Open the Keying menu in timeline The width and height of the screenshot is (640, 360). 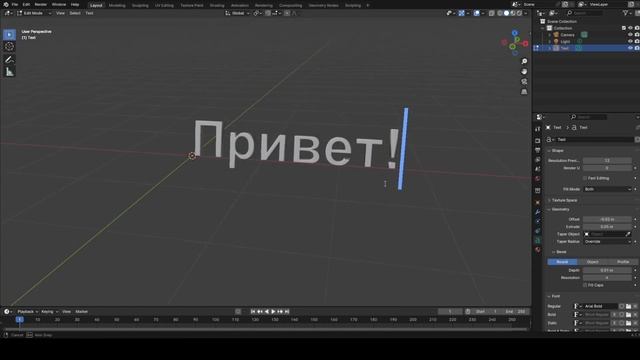pyautogui.click(x=49, y=311)
